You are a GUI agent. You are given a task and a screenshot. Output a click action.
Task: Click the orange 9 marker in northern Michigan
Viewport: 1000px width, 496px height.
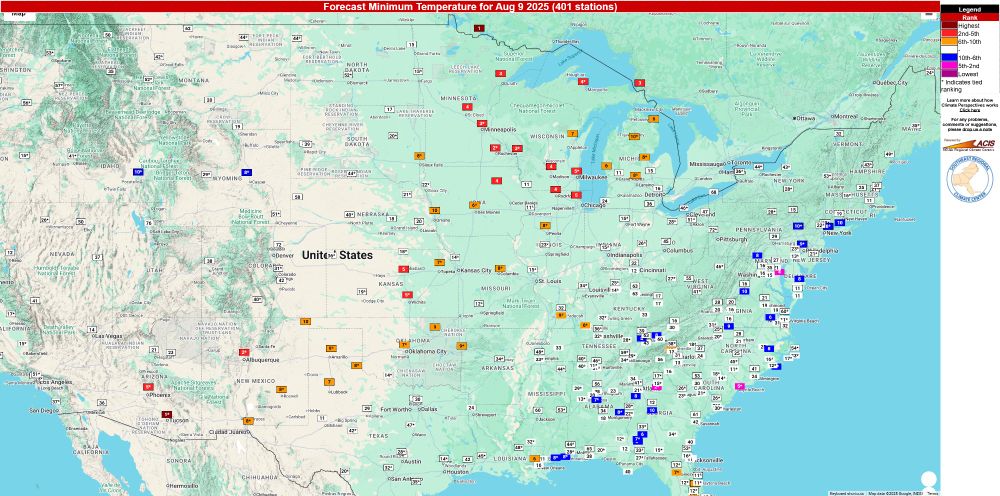[653, 119]
